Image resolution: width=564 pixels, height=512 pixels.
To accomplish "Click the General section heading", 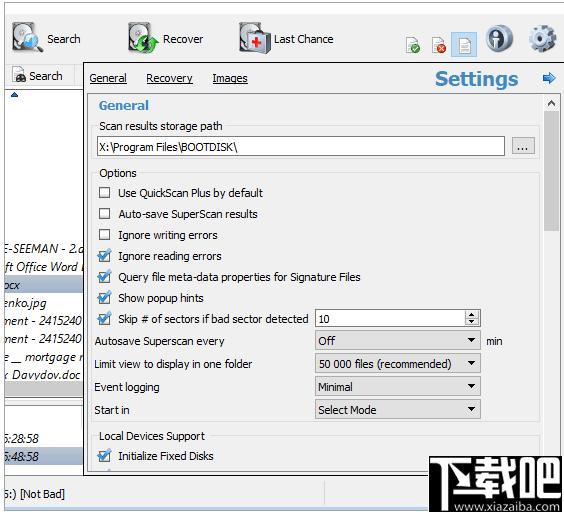I will (124, 105).
